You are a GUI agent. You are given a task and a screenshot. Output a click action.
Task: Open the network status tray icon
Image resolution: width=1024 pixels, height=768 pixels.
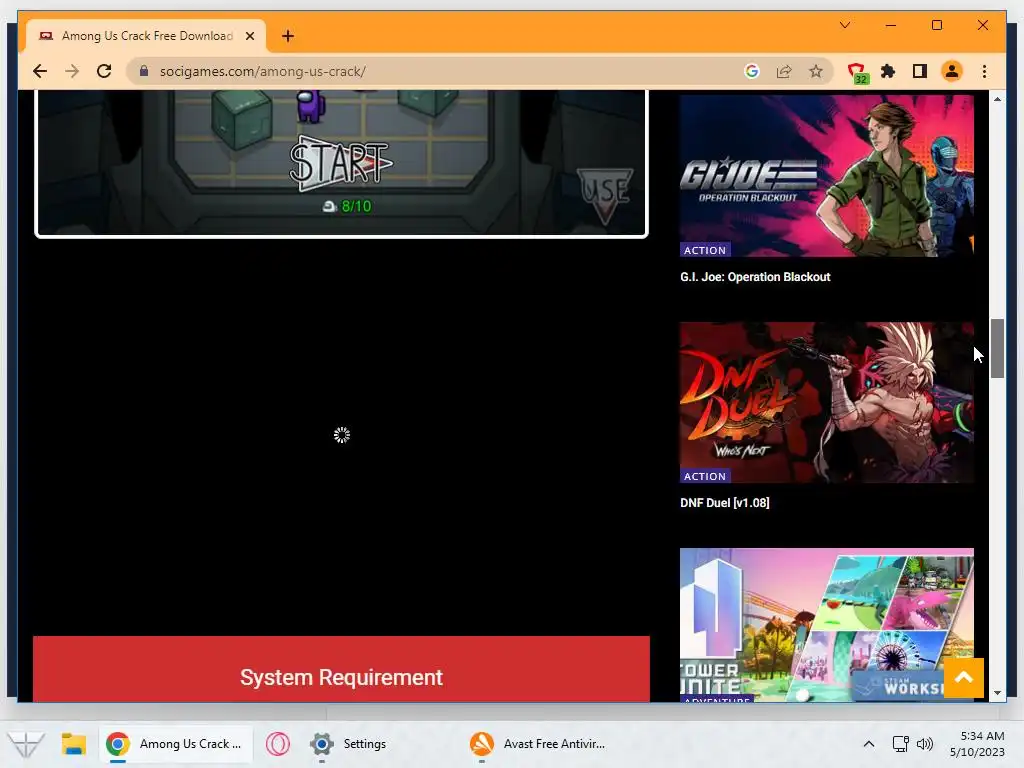pyautogui.click(x=901, y=744)
